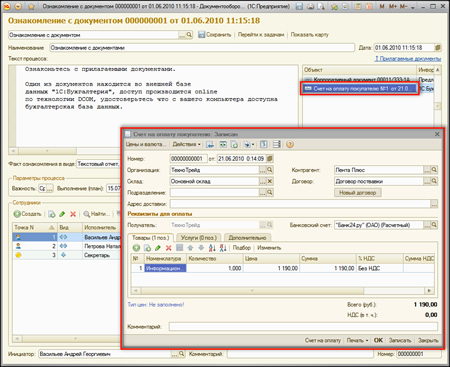Image resolution: width=450 pixels, height=367 pixels.
Task: Switch to Услуги (0 поз.) tab
Action: 199,238
